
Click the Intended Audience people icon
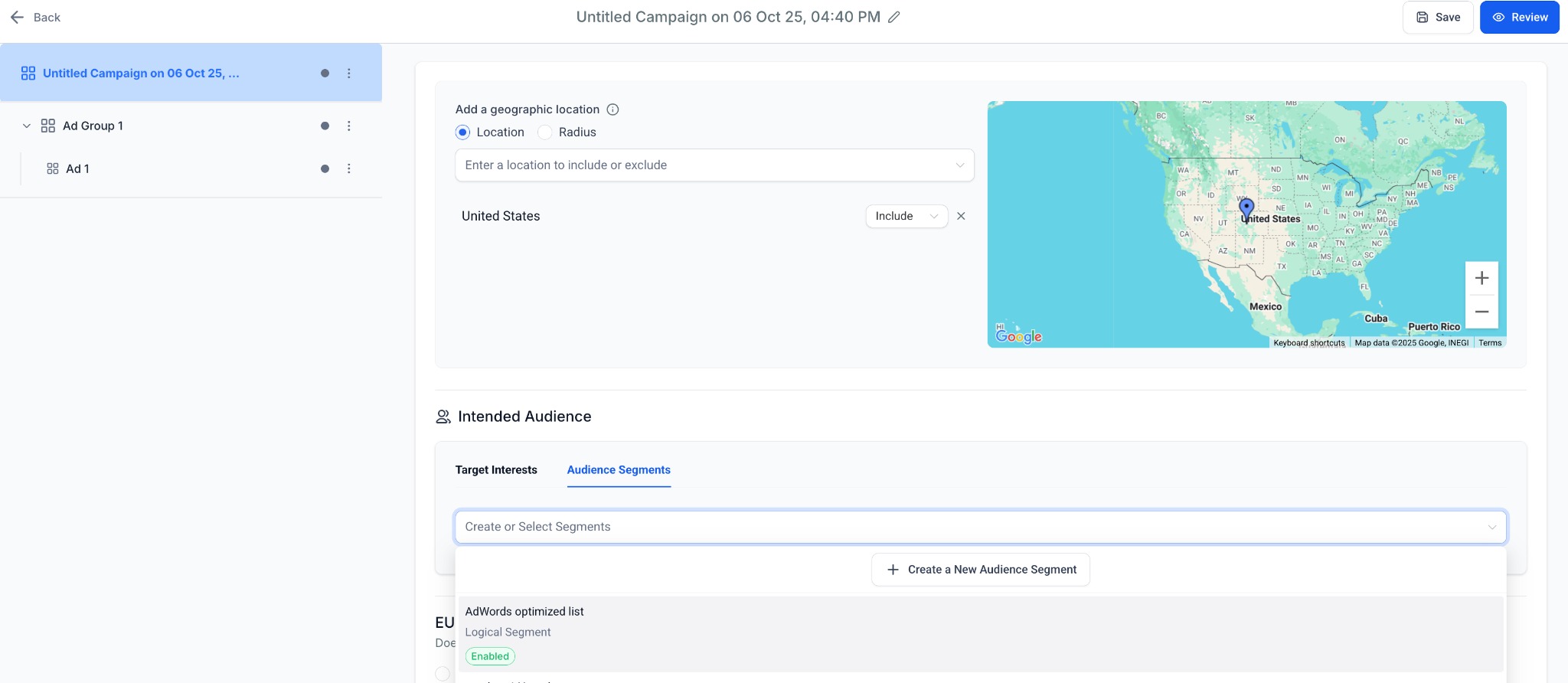tap(443, 417)
